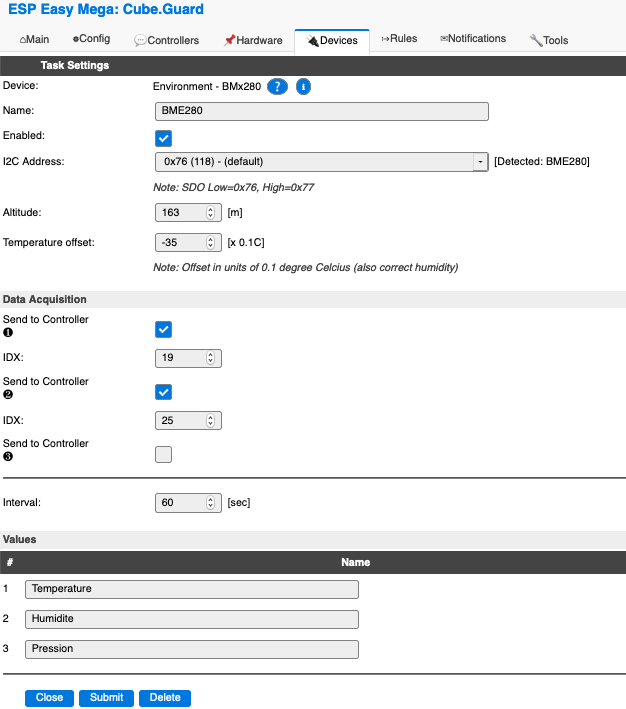Click the Interval stepper arrows
Image resolution: width=626 pixels, height=709 pixels.
(210, 503)
